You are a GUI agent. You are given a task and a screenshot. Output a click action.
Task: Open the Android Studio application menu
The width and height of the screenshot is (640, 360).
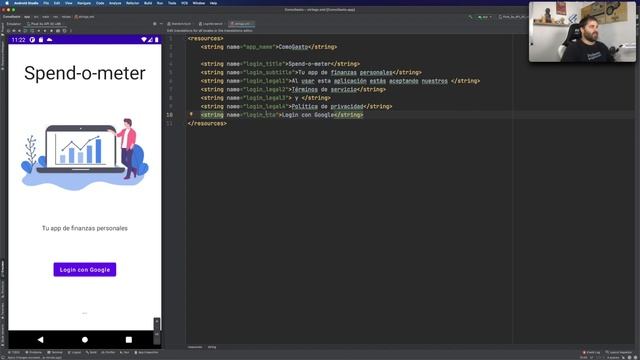[x=26, y=3]
